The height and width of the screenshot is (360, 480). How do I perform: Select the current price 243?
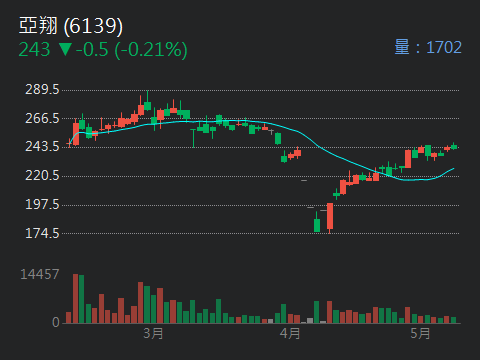(34, 49)
